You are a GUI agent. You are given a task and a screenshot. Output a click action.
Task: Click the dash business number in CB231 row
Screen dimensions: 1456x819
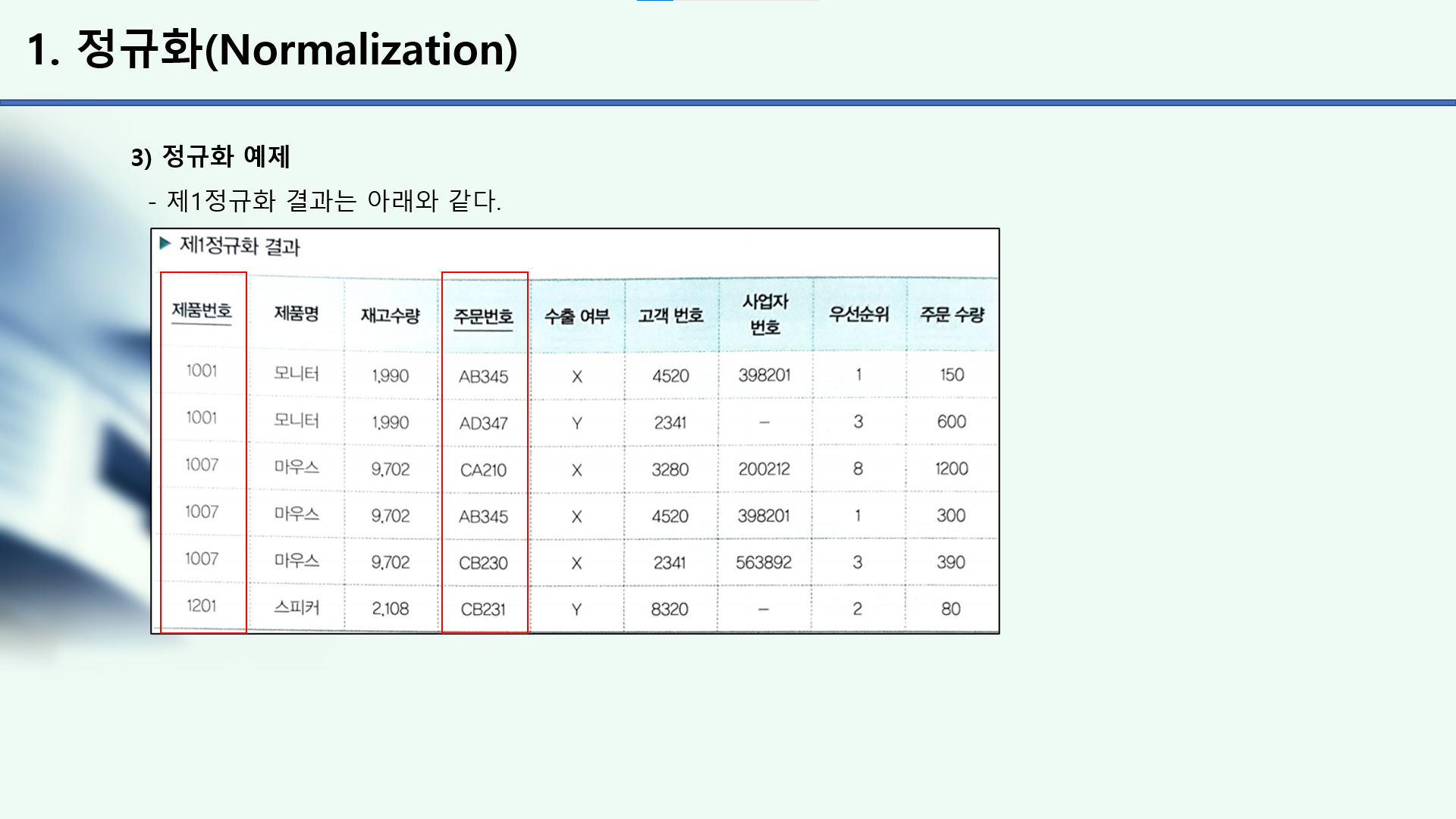(764, 609)
